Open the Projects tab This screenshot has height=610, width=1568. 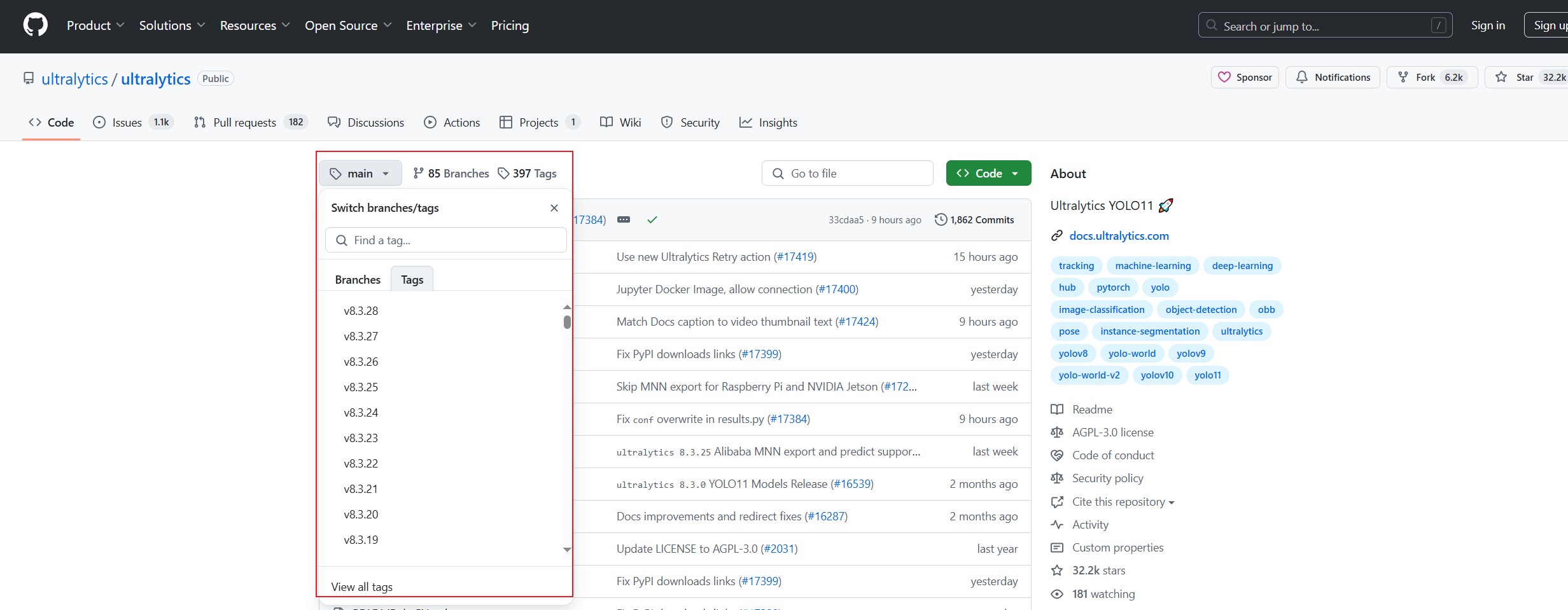point(540,122)
